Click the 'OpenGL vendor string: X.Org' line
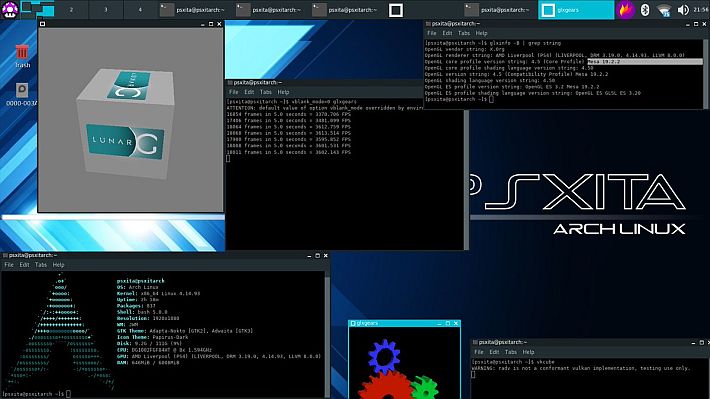This screenshot has width=710, height=399. pos(464,49)
